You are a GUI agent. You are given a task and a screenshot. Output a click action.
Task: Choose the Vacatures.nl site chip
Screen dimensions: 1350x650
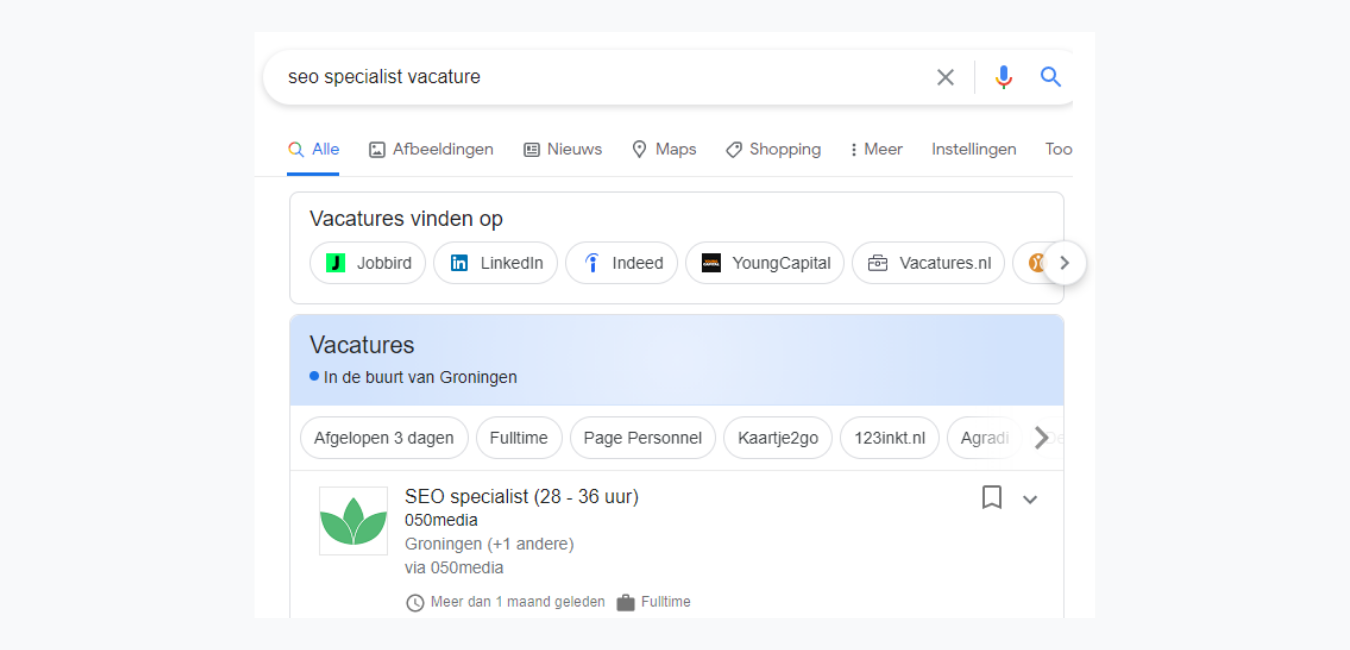[929, 263]
